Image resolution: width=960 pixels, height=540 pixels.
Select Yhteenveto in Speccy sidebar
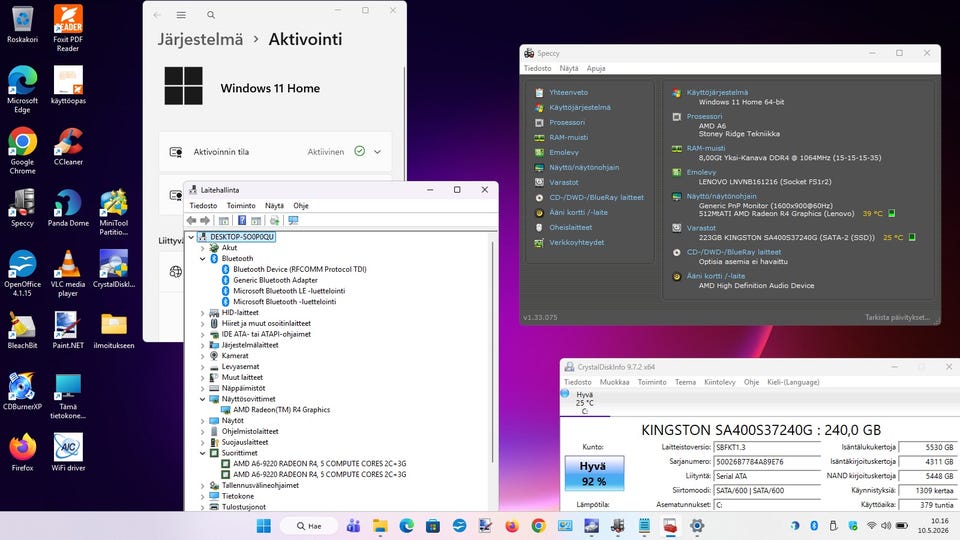coord(568,92)
